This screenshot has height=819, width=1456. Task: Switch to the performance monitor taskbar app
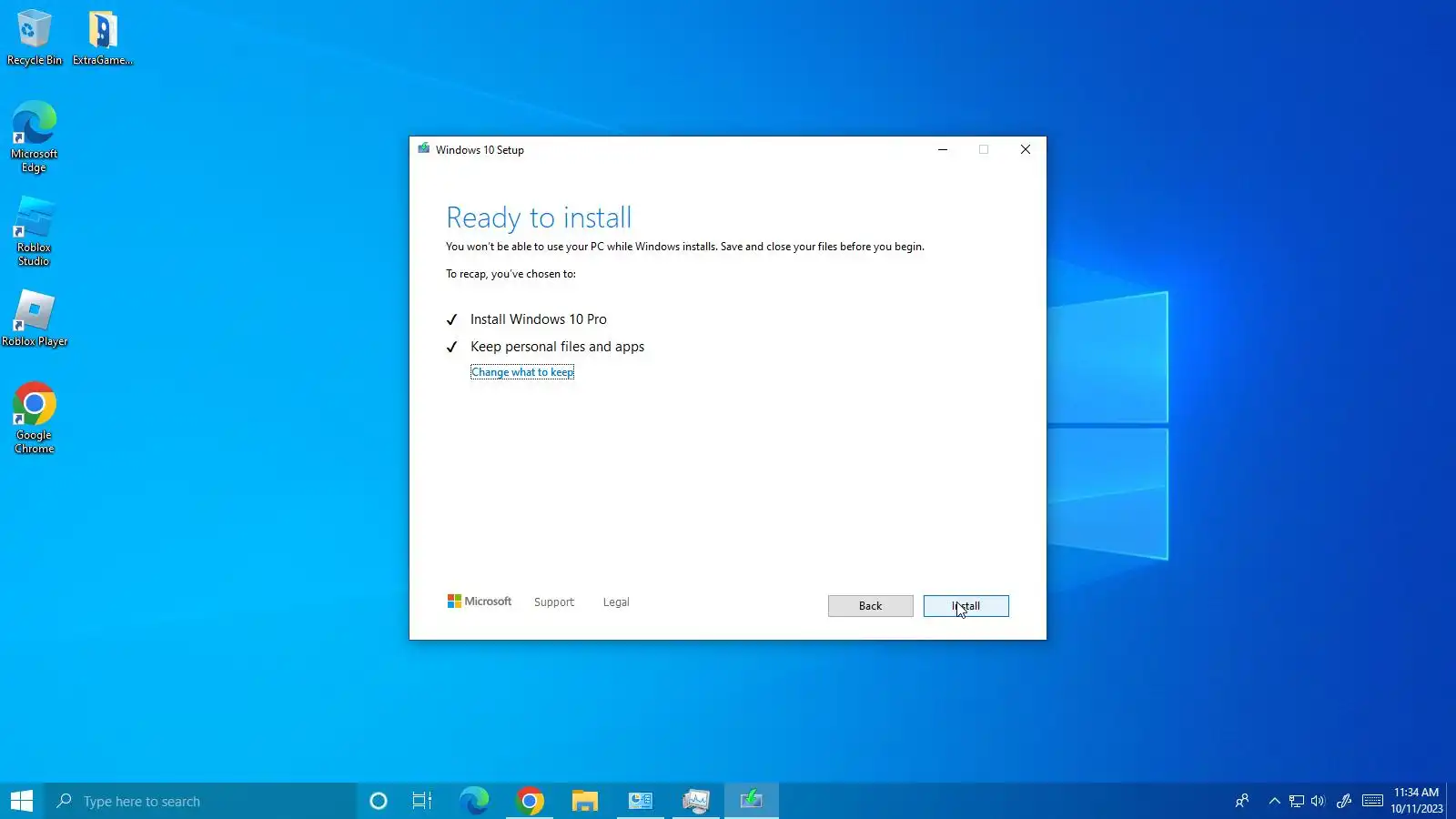click(696, 801)
